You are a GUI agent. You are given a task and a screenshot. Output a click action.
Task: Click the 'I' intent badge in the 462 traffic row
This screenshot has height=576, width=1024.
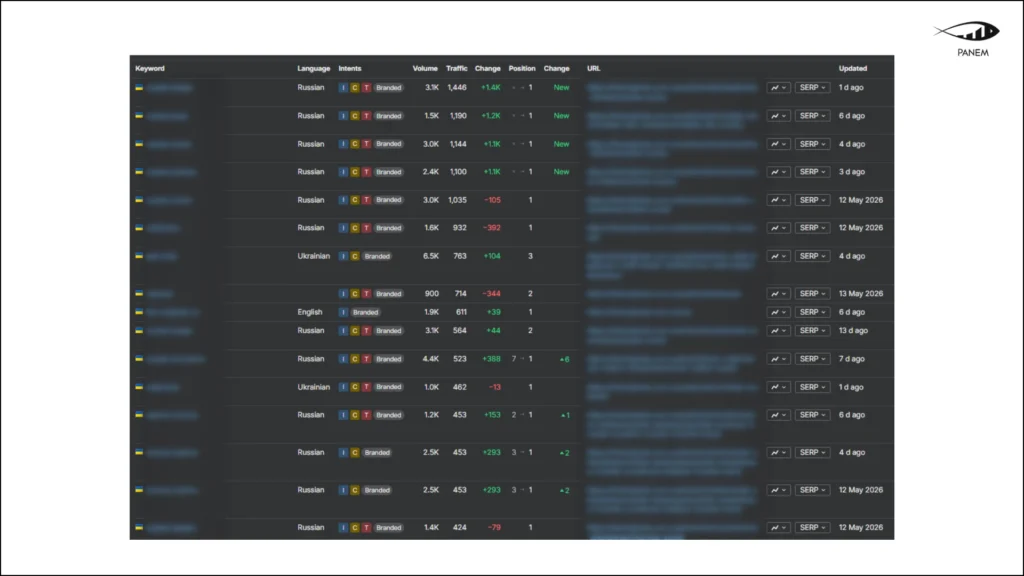(343, 387)
